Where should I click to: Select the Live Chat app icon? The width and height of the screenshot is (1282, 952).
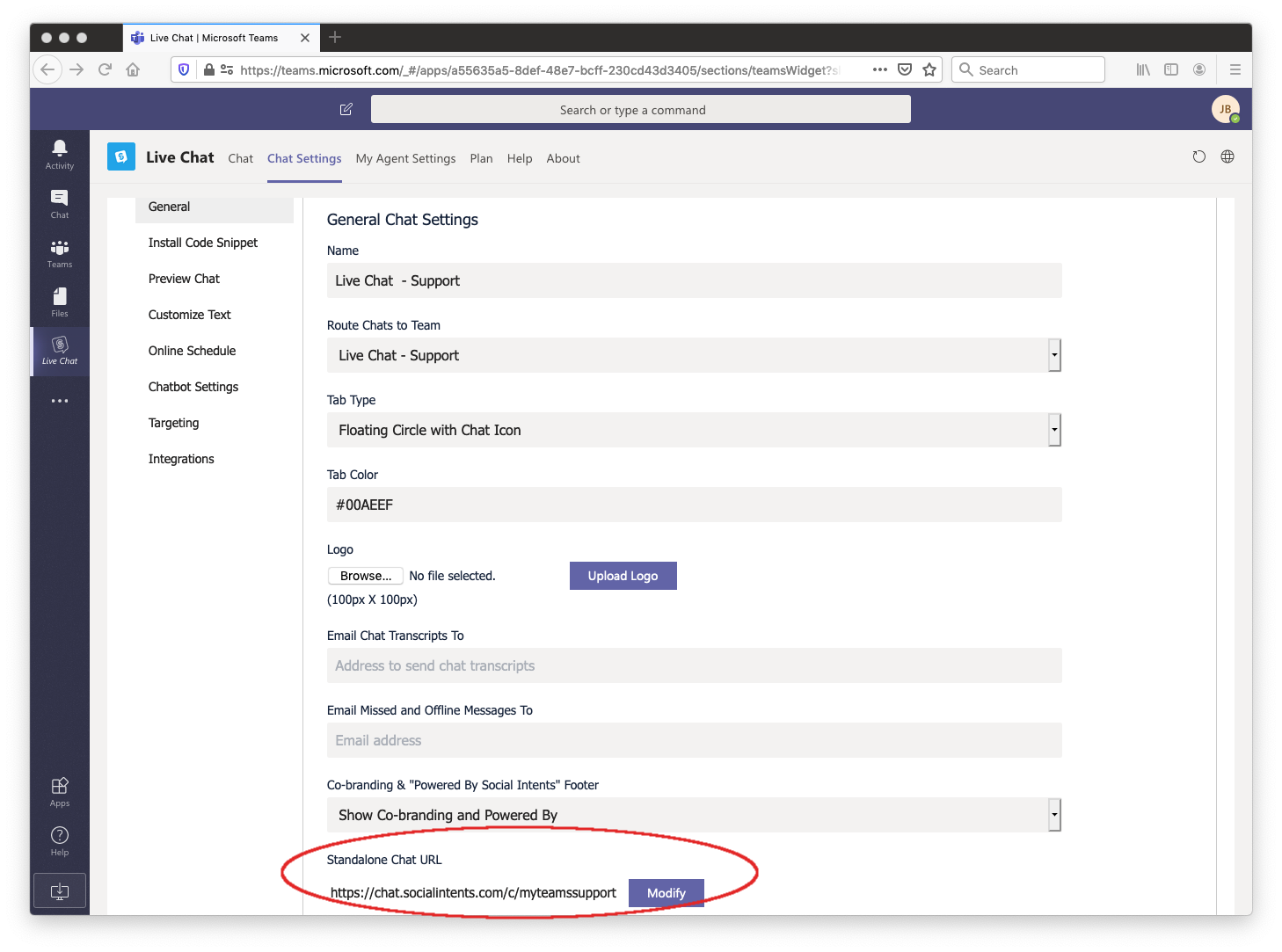(x=59, y=351)
